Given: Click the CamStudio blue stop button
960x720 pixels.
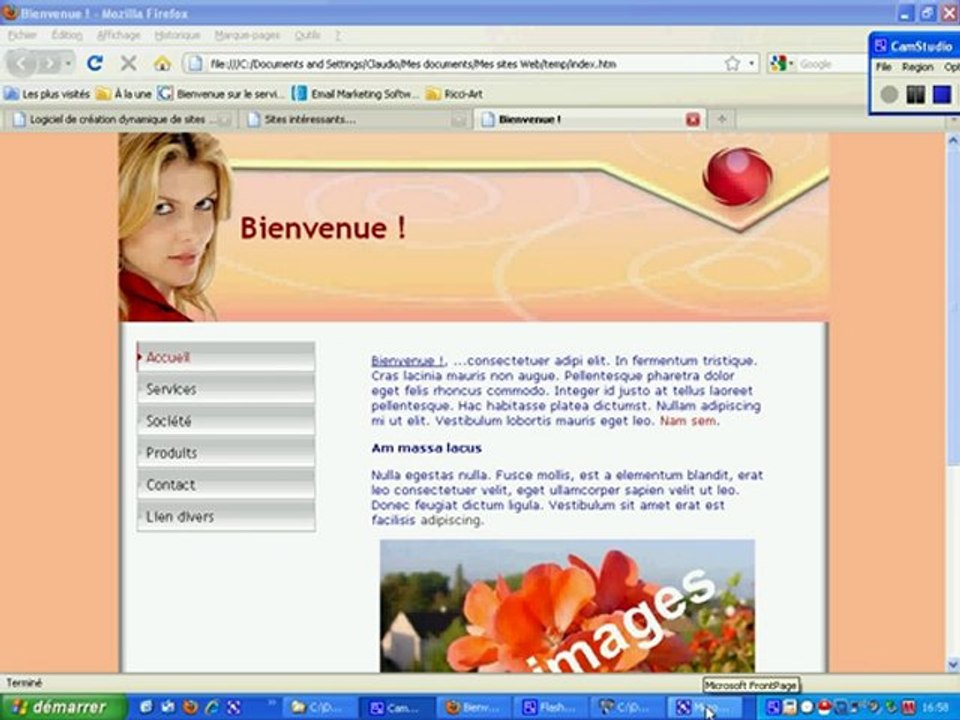Looking at the screenshot, I should click(x=942, y=94).
